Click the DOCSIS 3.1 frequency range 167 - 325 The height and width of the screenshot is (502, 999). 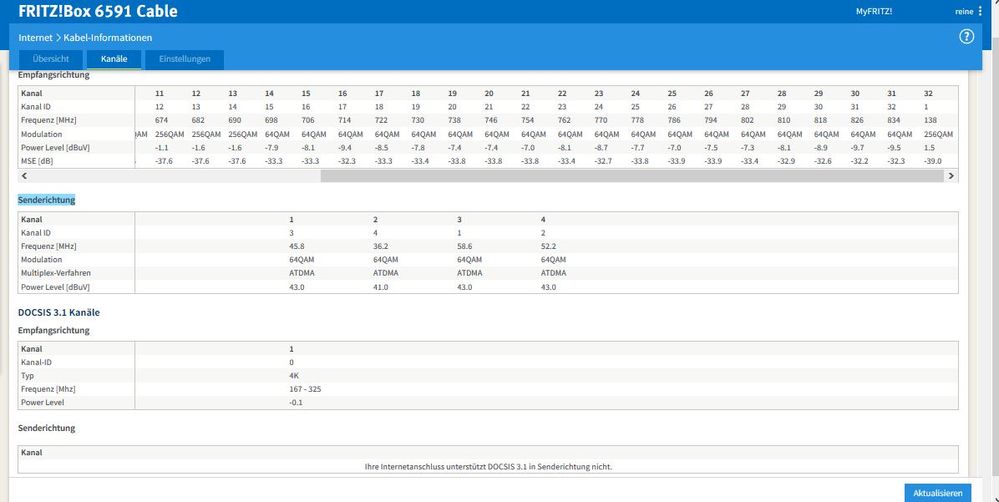tap(305, 389)
